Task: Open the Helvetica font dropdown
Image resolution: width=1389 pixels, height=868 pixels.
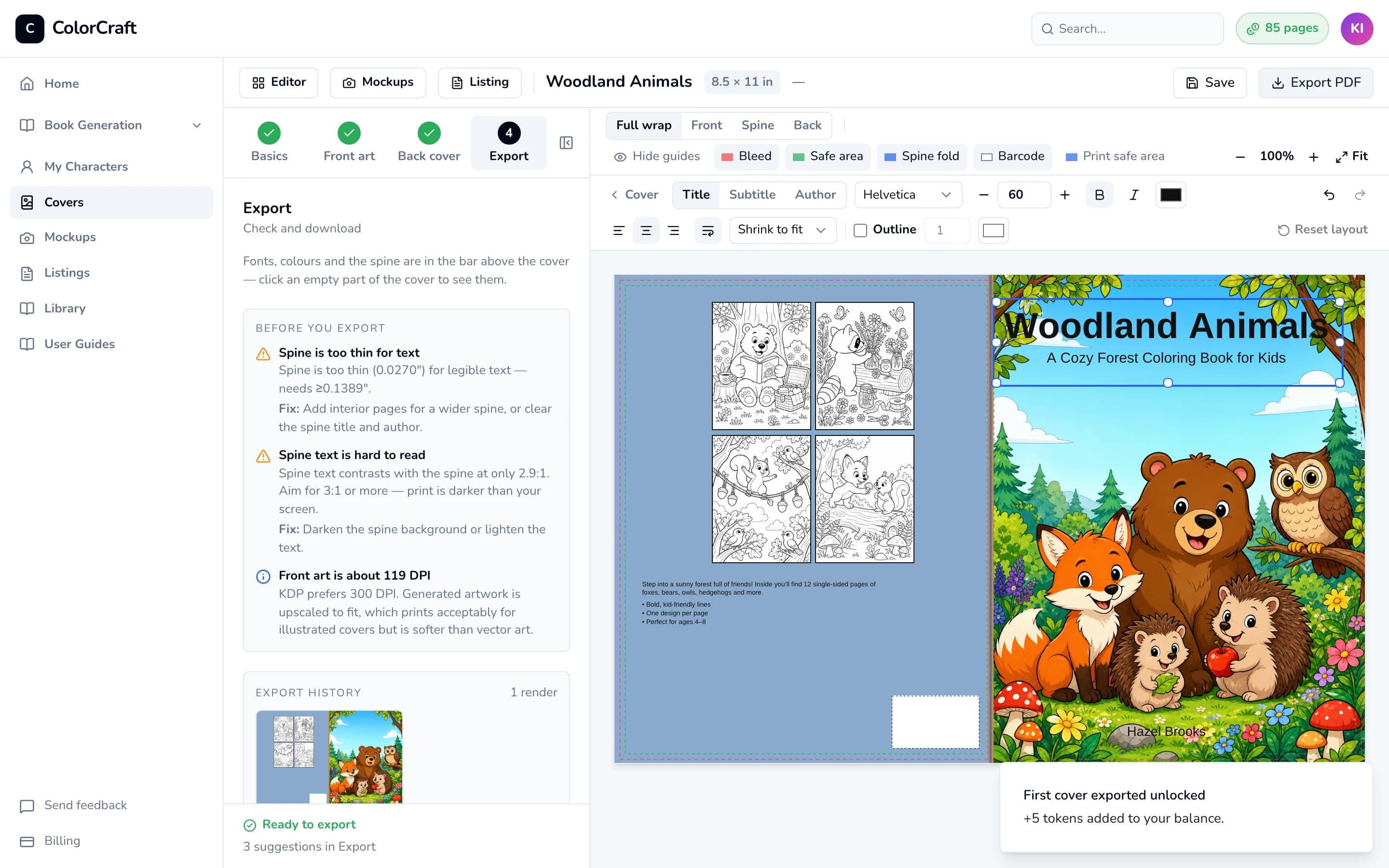Action: coord(908,195)
